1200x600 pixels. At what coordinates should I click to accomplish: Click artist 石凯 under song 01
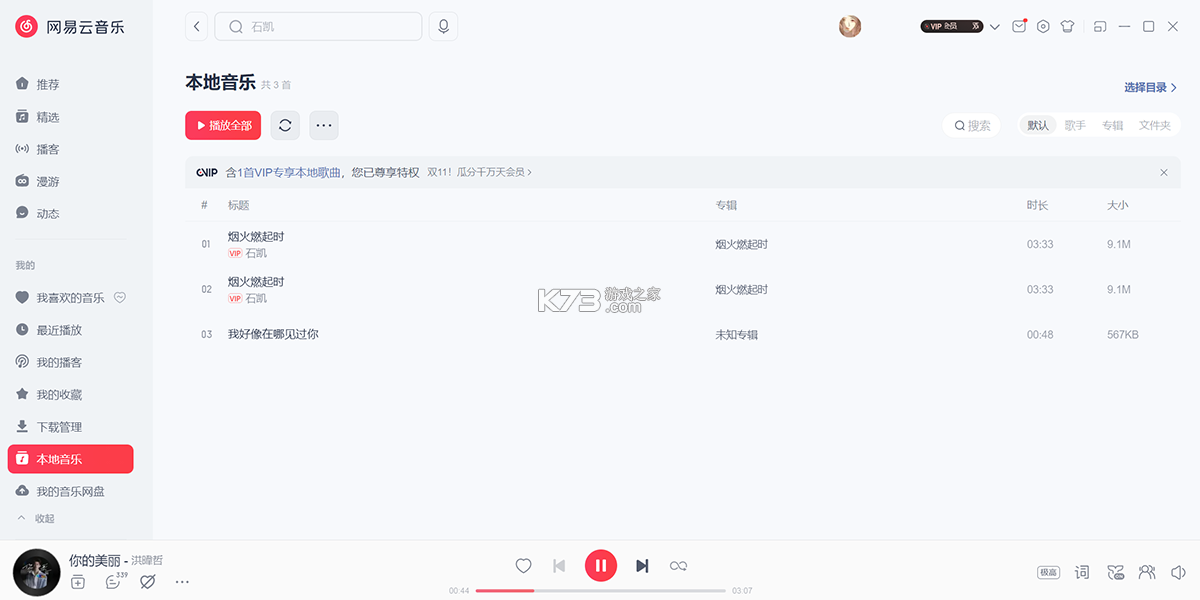pyautogui.click(x=256, y=253)
